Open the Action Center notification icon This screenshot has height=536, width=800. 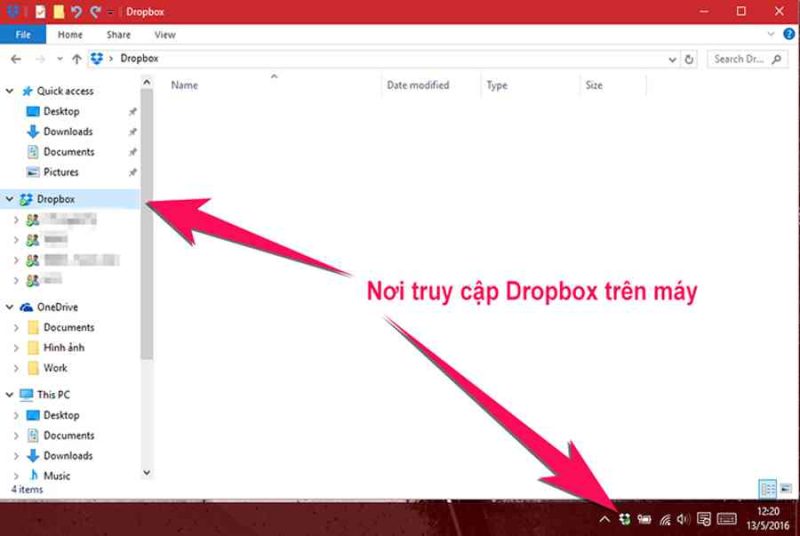704,519
